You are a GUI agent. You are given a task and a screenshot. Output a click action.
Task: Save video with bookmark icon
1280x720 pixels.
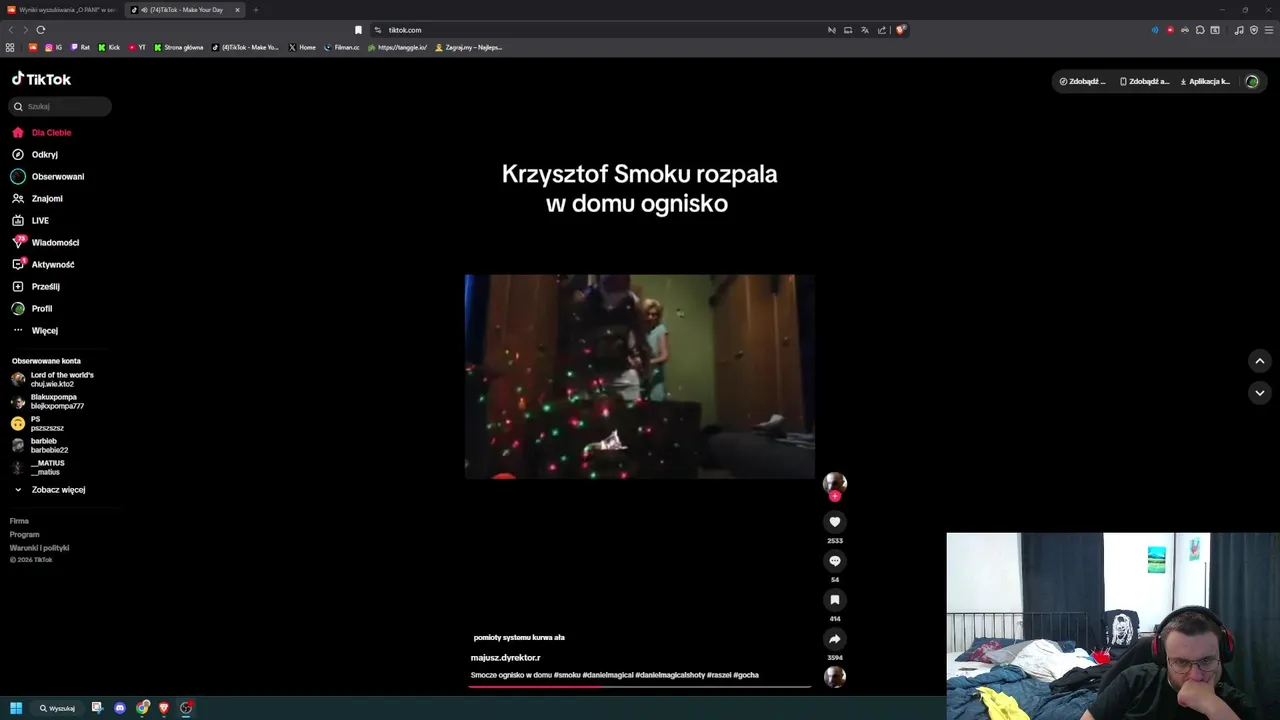tap(834, 599)
